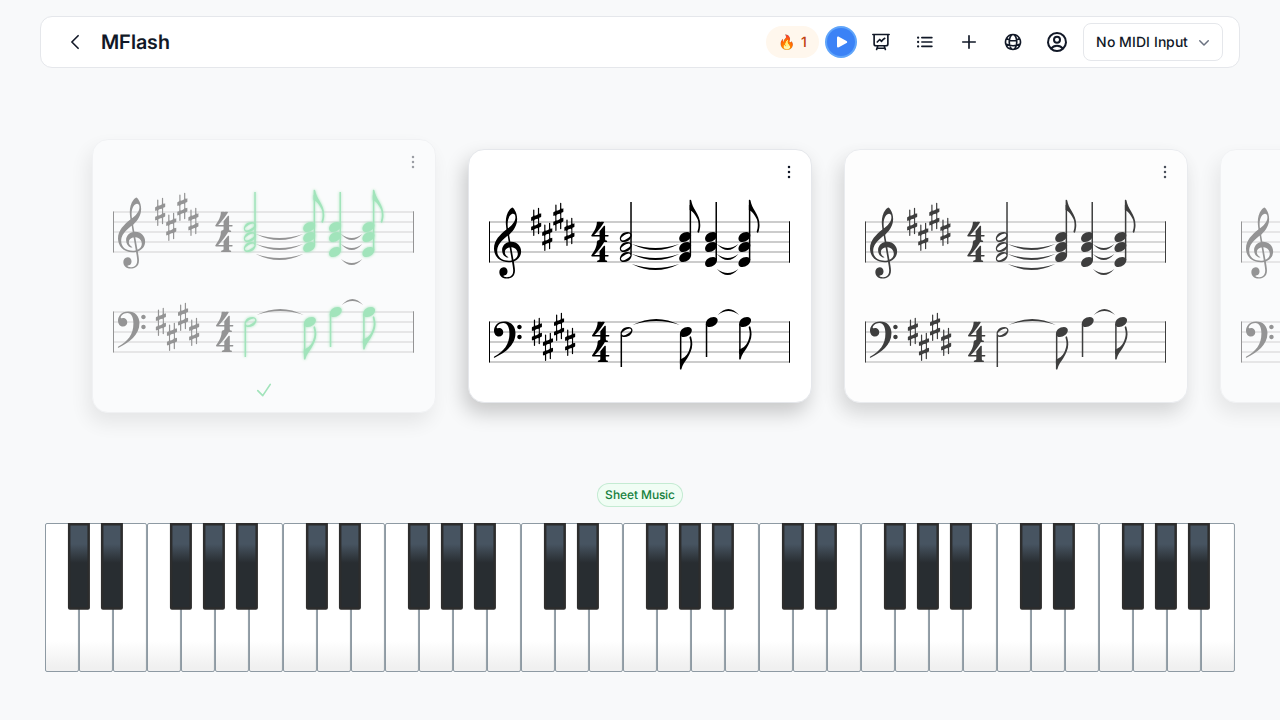Viewport: 1280px width, 720px height.
Task: Click the Sheet Music tag
Action: [640, 495]
